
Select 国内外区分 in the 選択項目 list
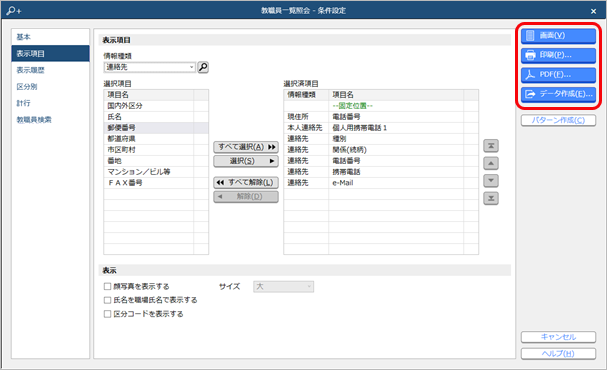(x=156, y=106)
